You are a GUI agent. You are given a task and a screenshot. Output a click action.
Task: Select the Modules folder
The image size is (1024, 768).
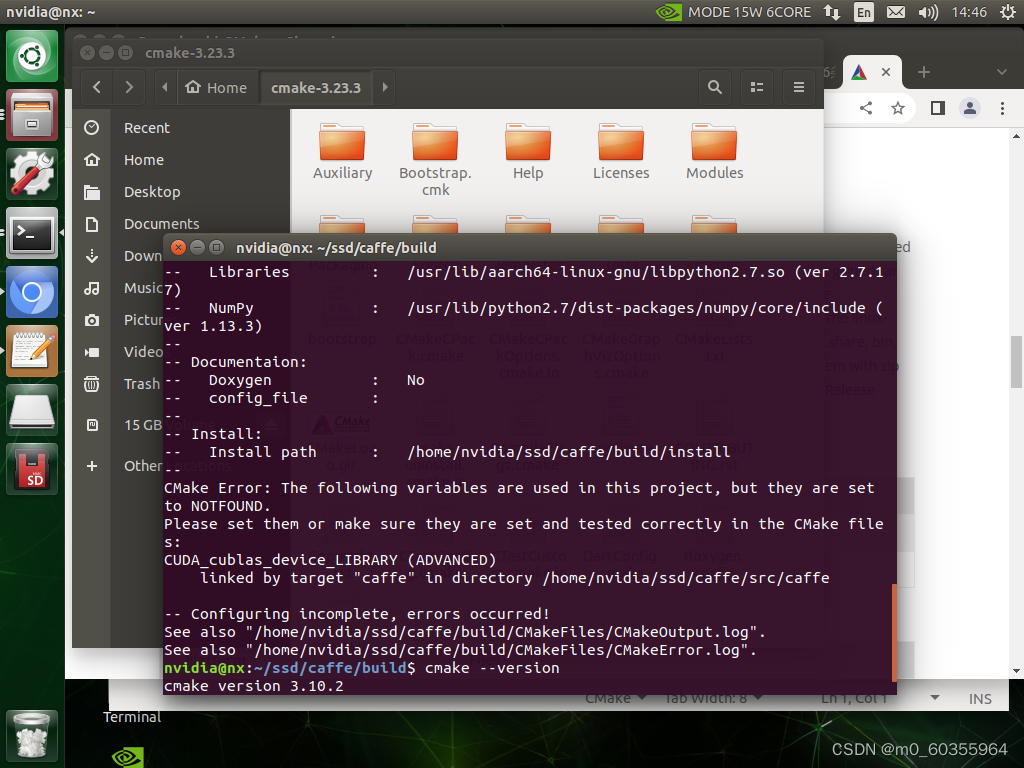point(714,152)
